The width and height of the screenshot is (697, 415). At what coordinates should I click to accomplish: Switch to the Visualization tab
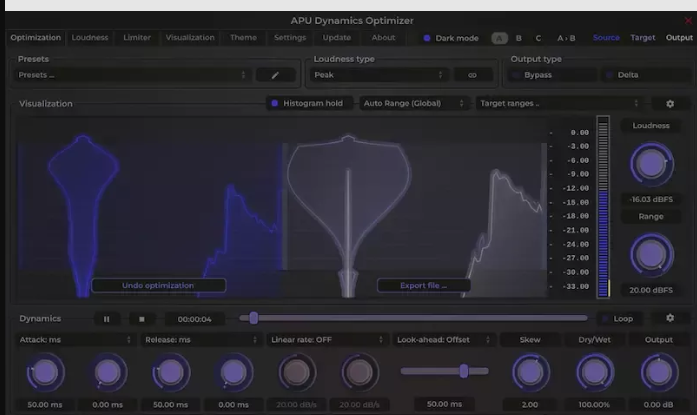[x=190, y=38]
